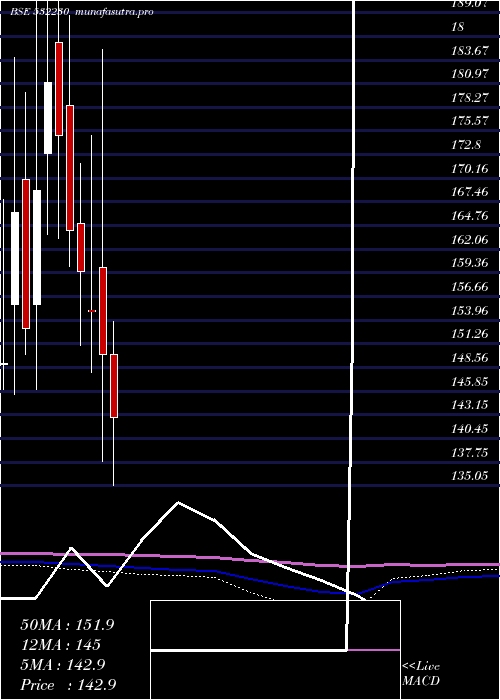The image size is (500, 700).
Task: Click the 170.16 price axis label
Action: point(470,169)
